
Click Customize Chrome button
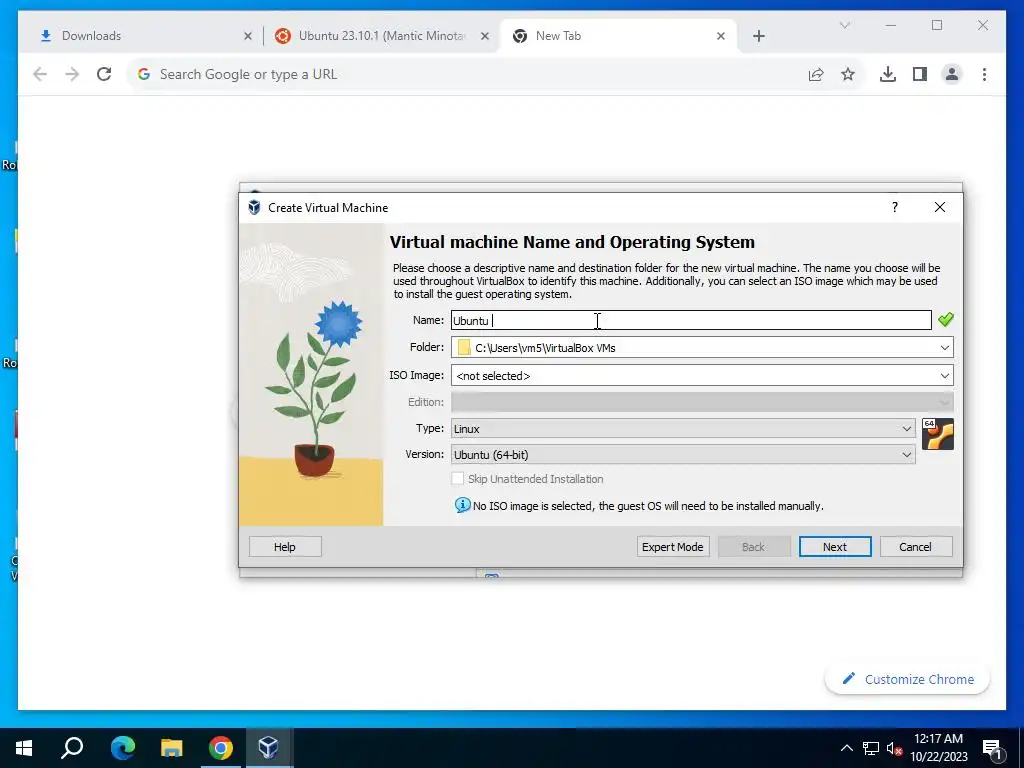point(907,679)
